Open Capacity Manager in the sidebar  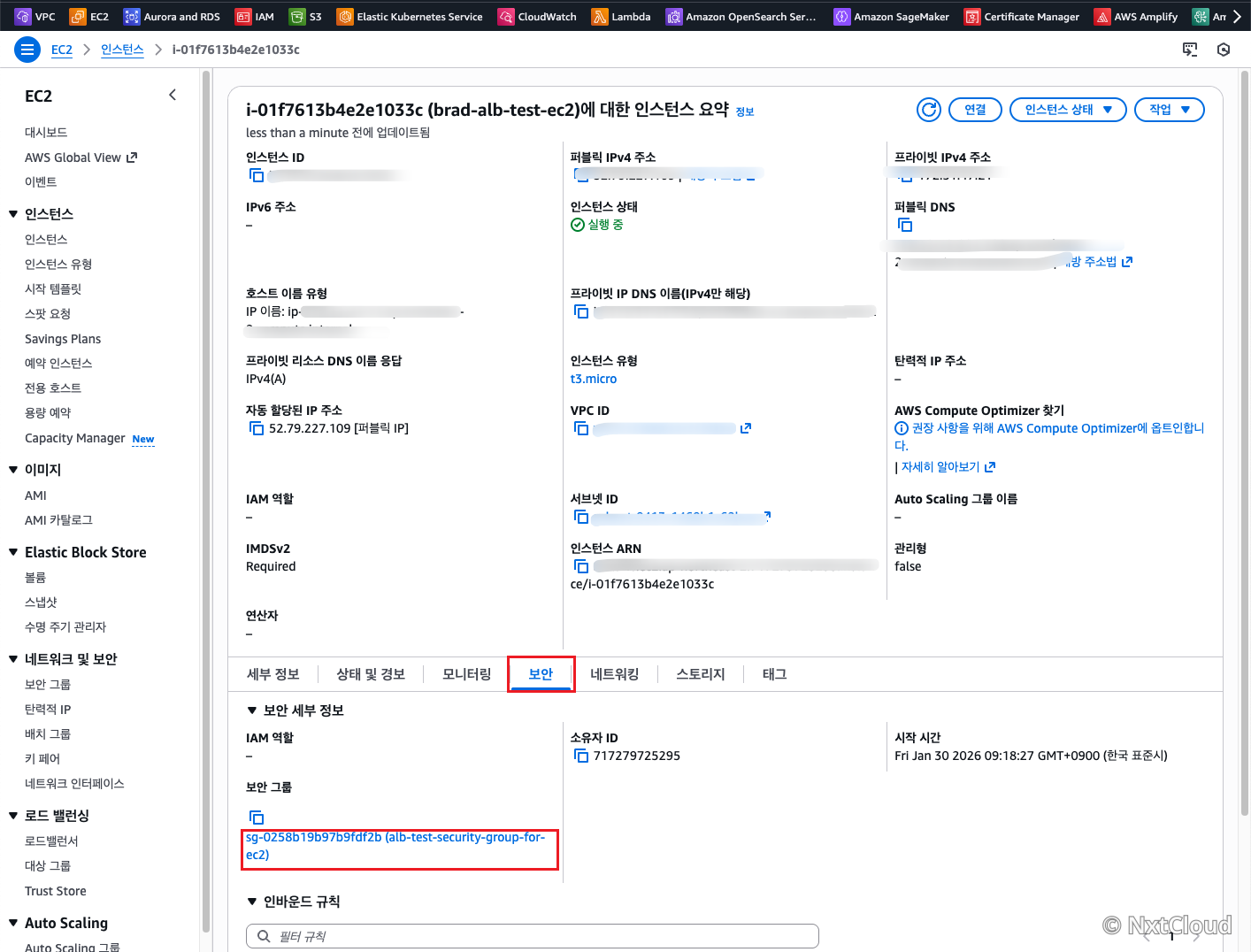[75, 438]
